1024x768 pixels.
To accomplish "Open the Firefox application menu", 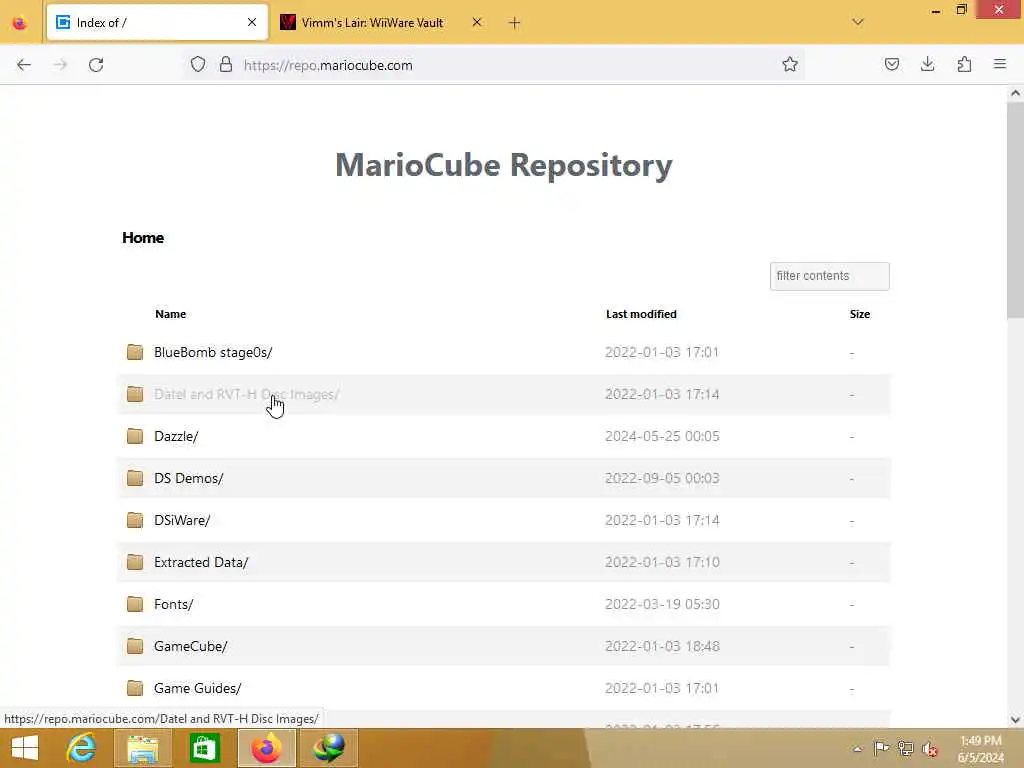I will [1000, 65].
